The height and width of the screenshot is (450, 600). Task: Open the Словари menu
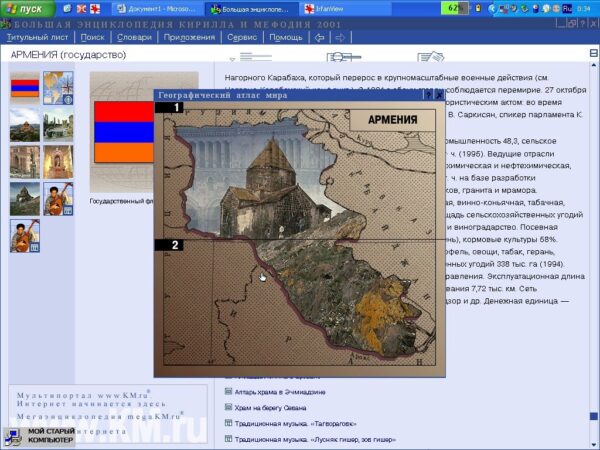[134, 37]
